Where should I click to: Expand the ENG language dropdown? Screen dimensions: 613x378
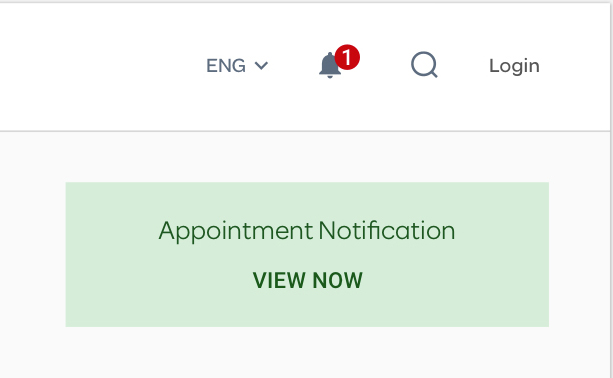click(x=237, y=65)
